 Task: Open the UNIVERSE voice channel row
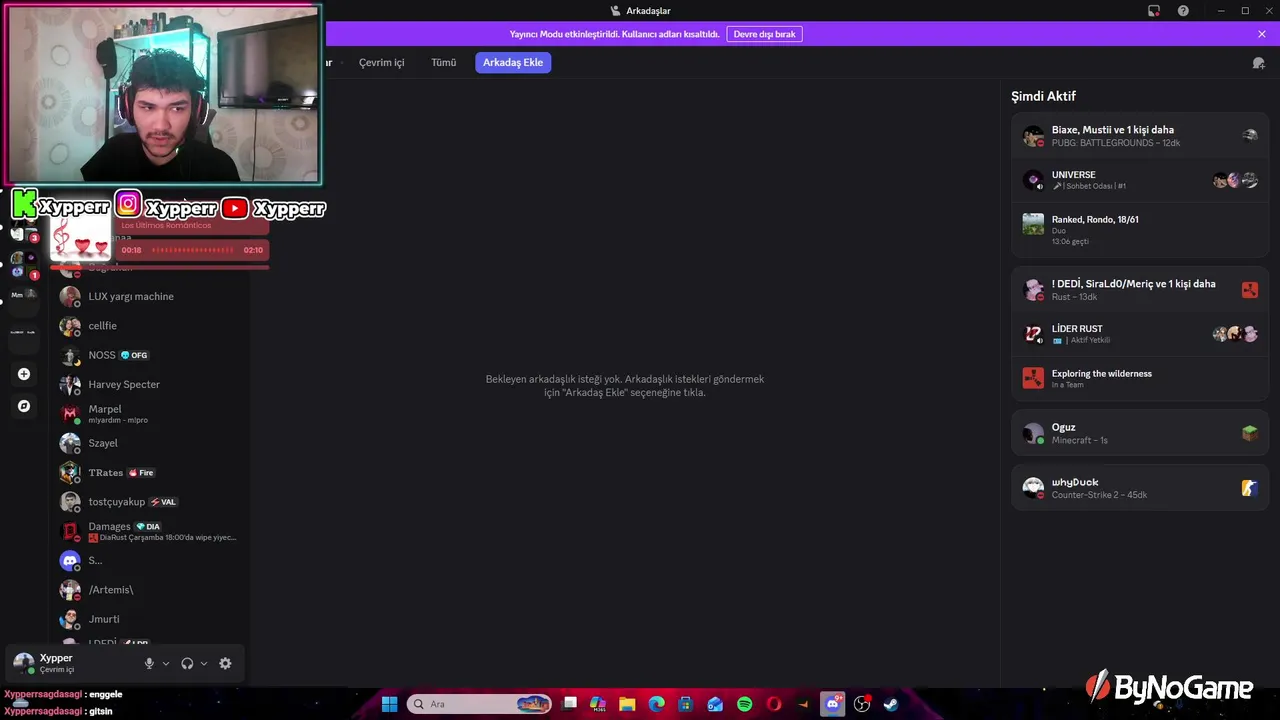[1140, 180]
